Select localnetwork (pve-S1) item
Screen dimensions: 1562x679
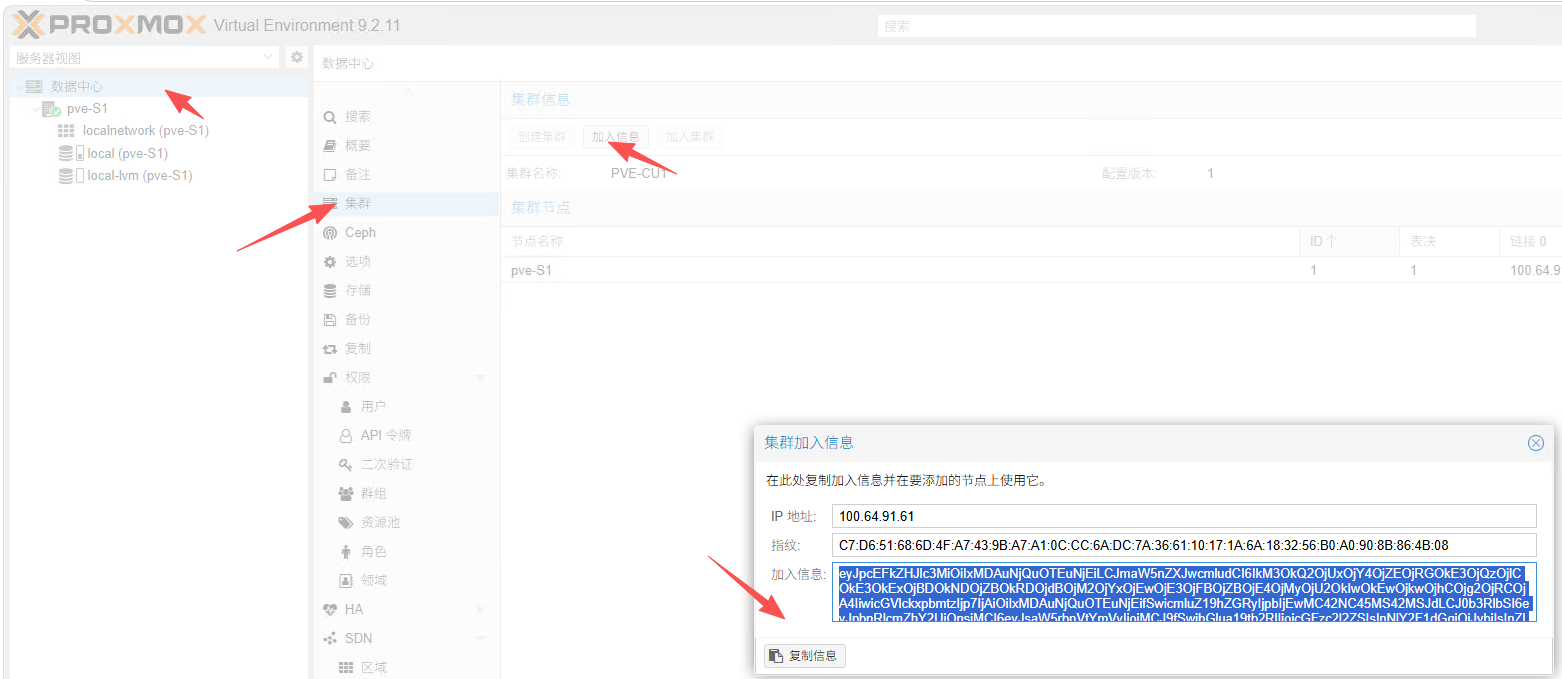pyautogui.click(x=146, y=131)
